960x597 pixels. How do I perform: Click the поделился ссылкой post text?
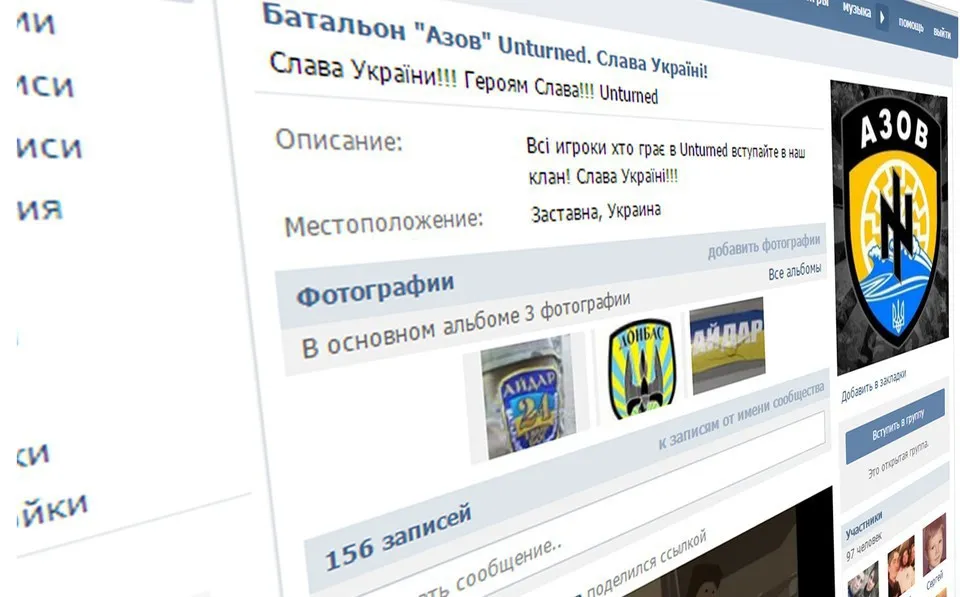pos(646,563)
